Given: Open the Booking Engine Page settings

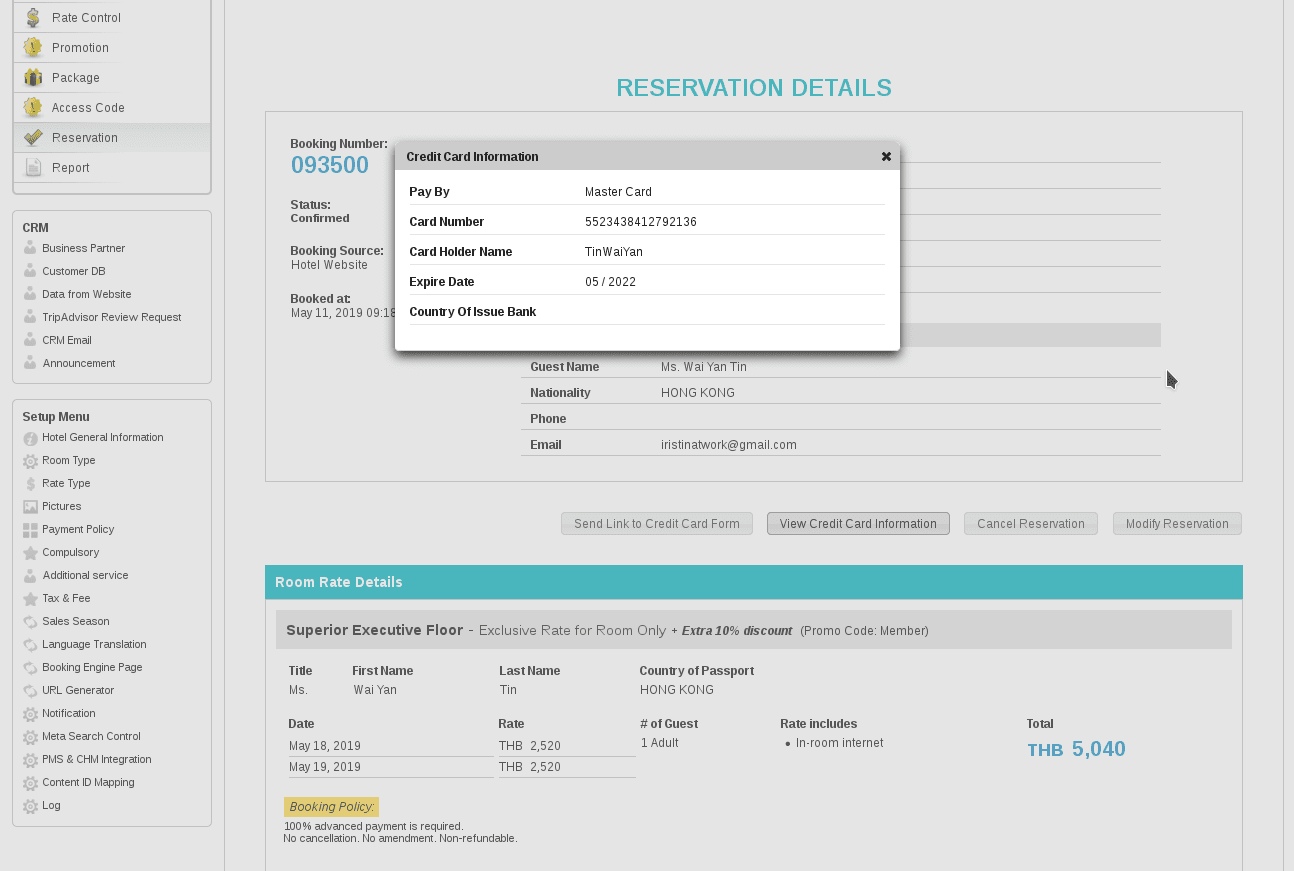Looking at the screenshot, I should 92,668.
